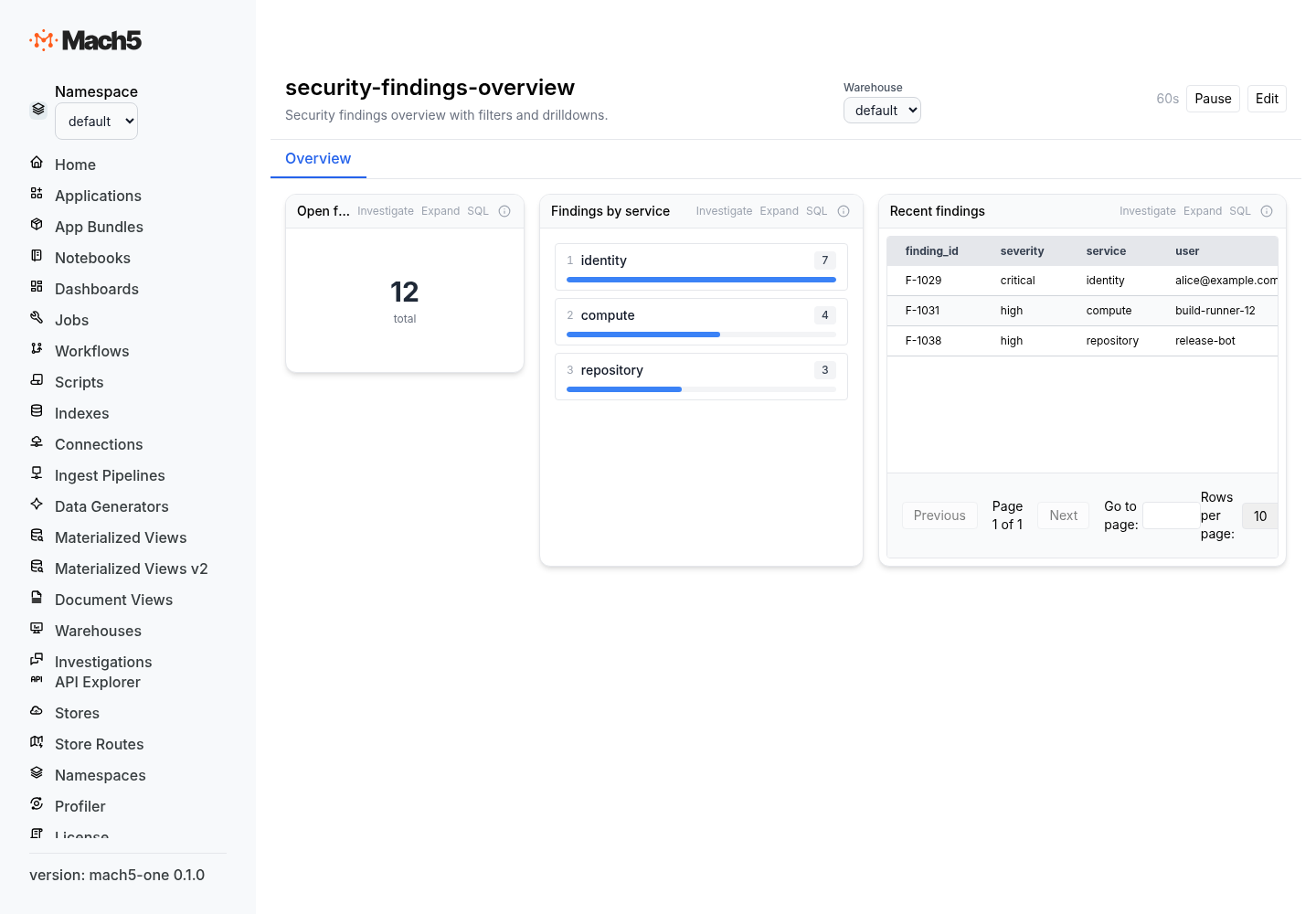
Task: Click the repository service progress bar
Action: pyautogui.click(x=701, y=389)
